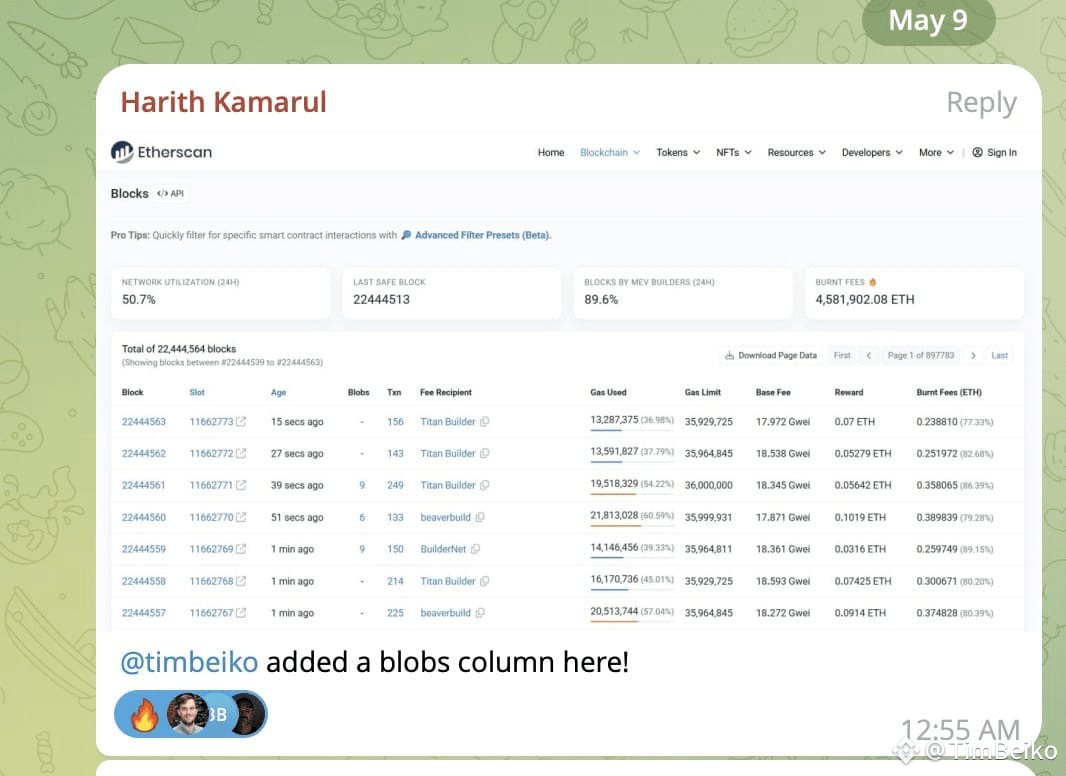Go to next page arrow in pagination
Viewport: 1066px width, 776px height.
(x=973, y=355)
